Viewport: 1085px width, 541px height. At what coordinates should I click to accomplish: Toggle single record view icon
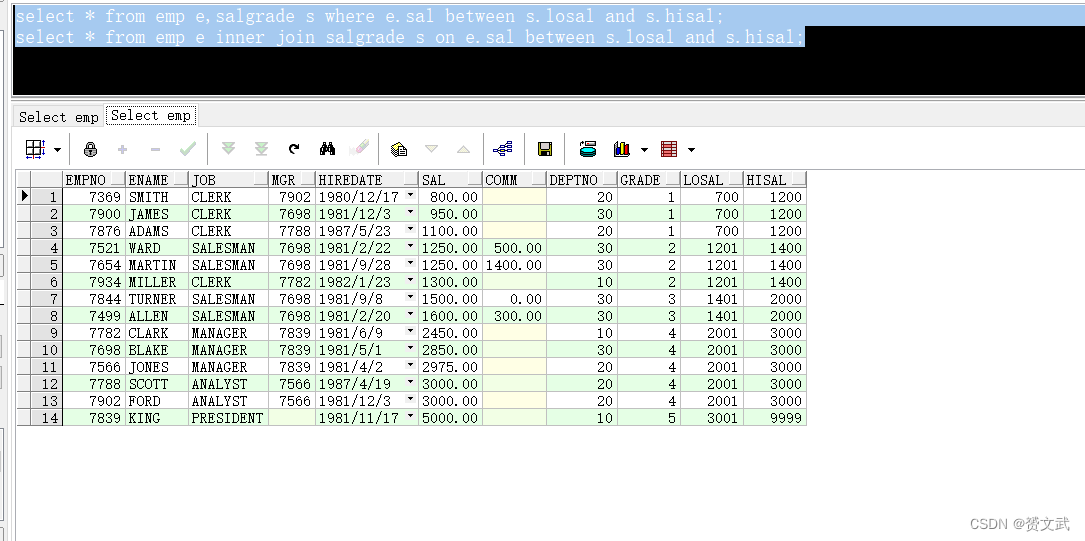pos(399,149)
